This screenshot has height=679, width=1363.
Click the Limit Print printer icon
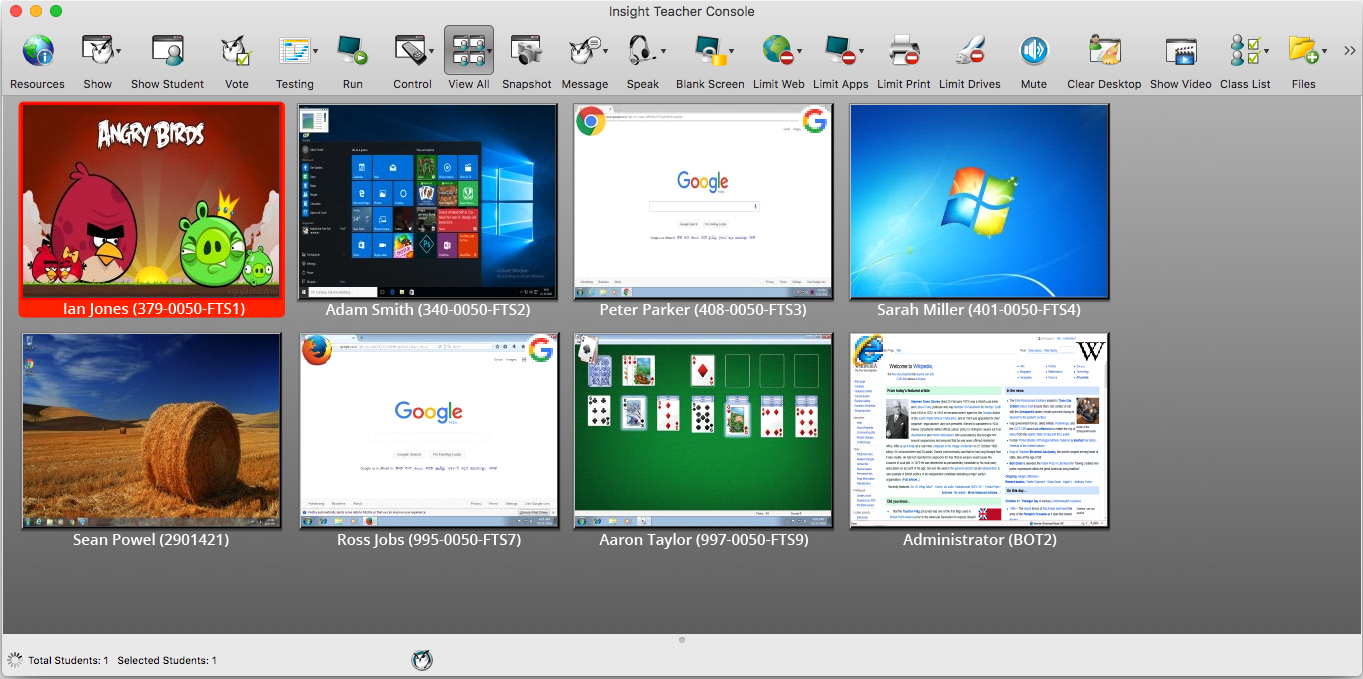click(904, 50)
